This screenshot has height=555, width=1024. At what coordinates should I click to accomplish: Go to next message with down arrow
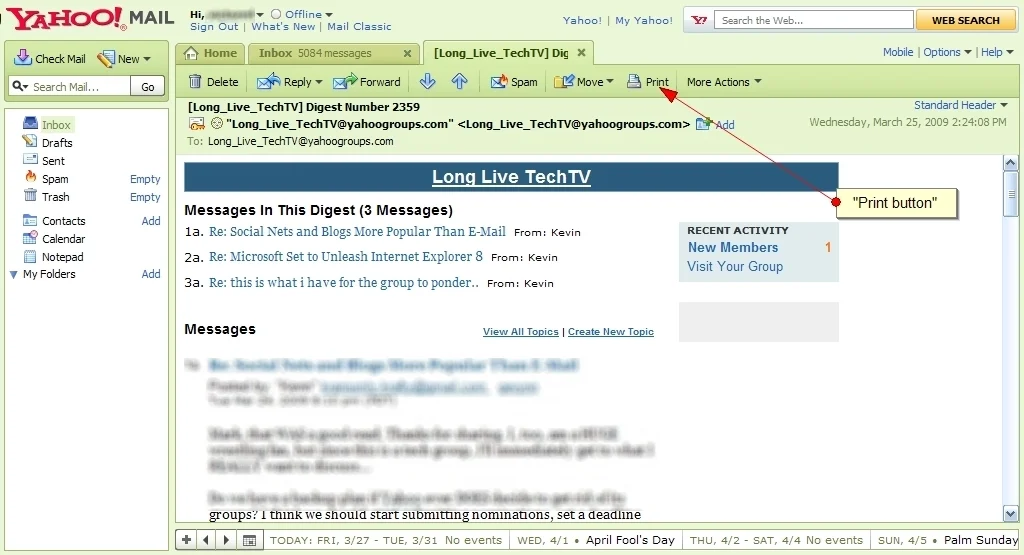click(427, 81)
